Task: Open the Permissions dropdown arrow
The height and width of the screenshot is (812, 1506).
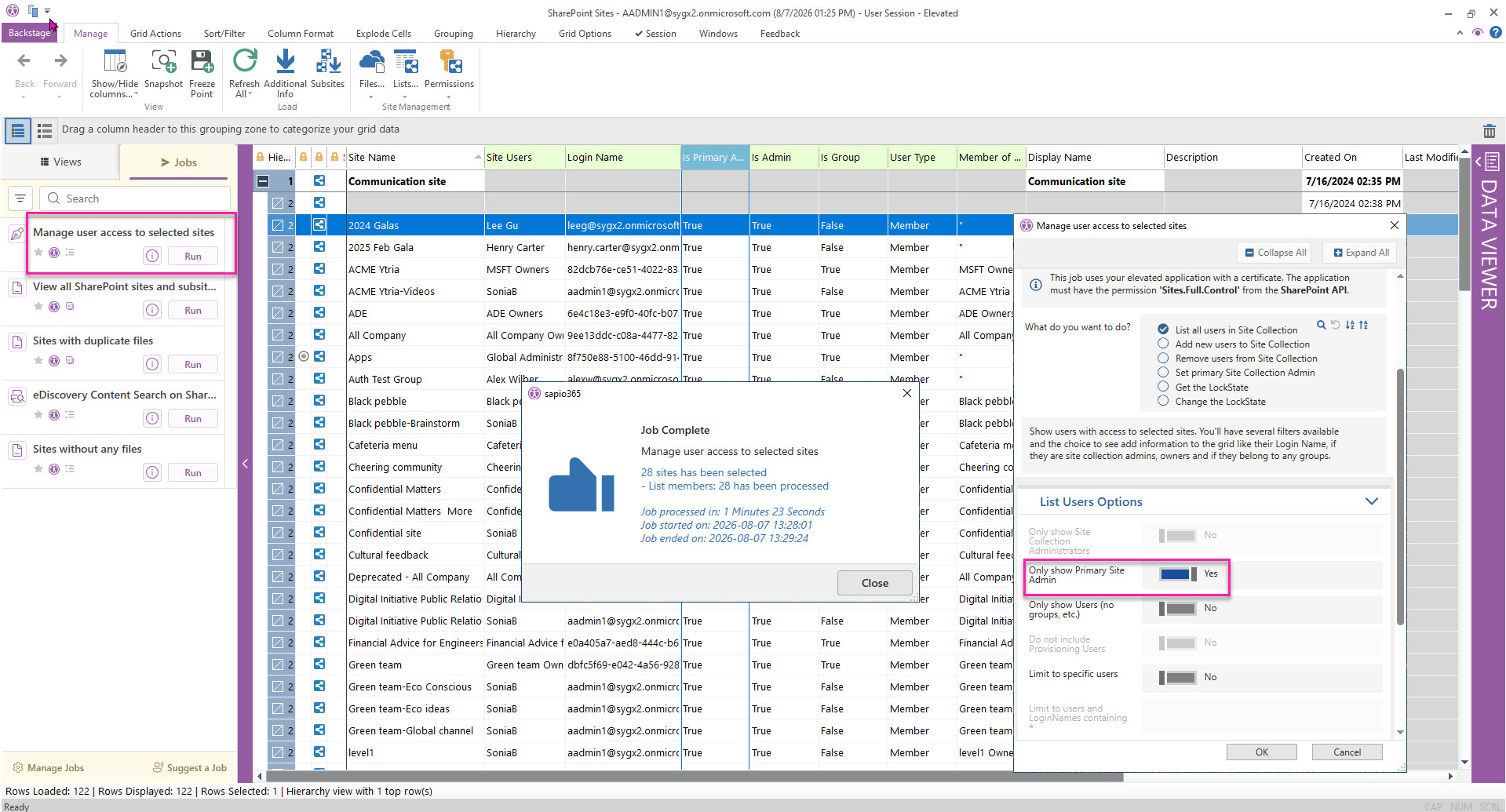Action: pyautogui.click(x=449, y=97)
